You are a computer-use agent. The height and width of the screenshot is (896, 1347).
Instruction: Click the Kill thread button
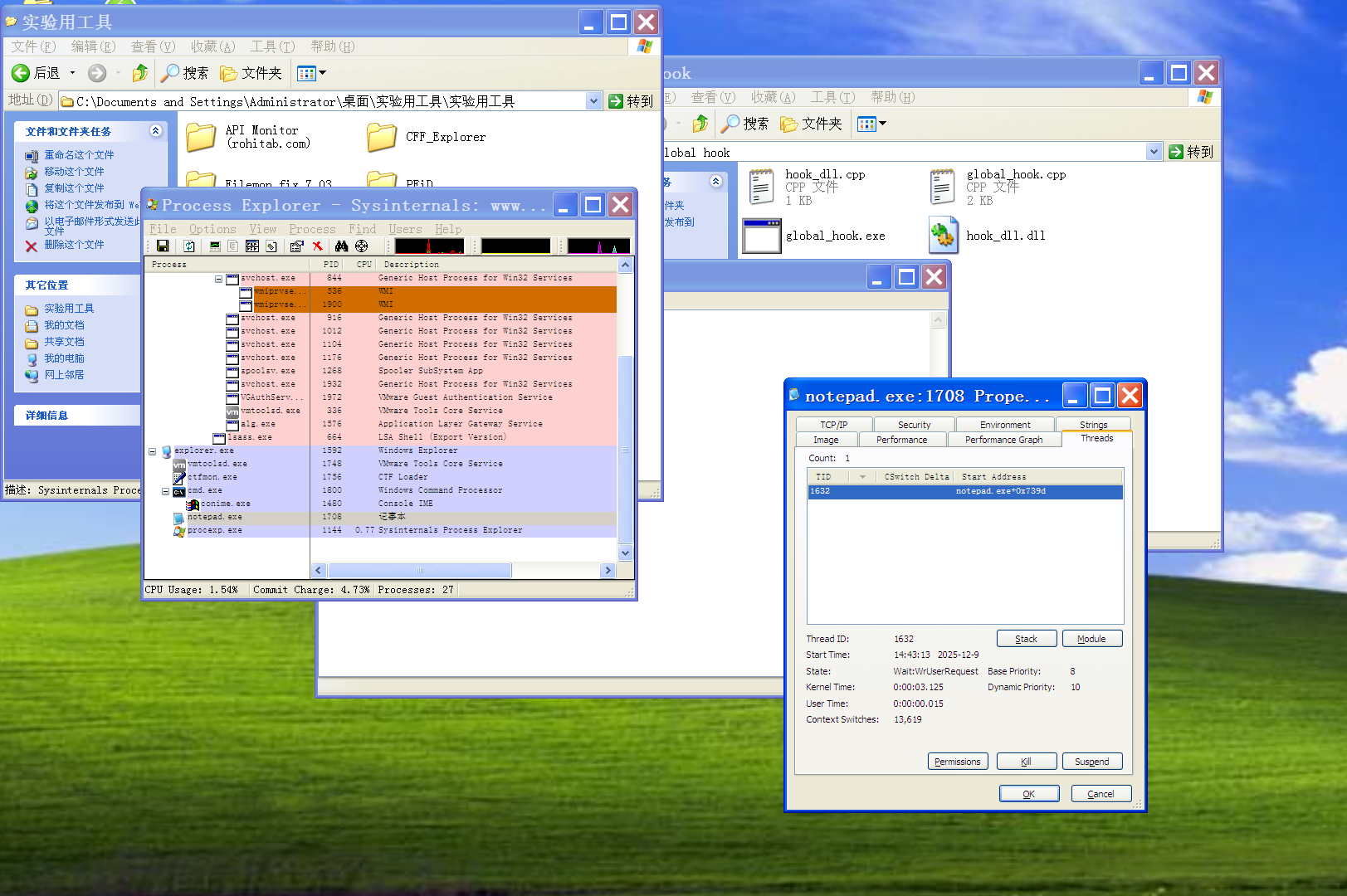pos(1027,762)
